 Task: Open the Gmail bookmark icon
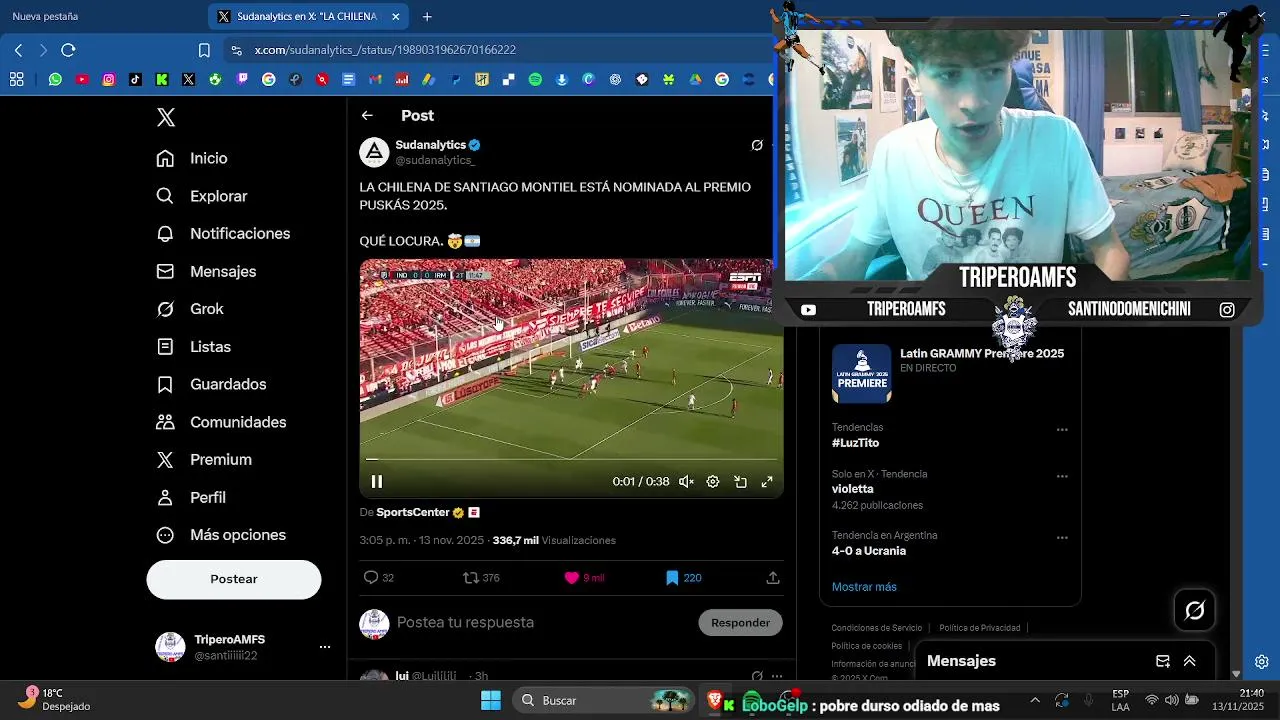(x=375, y=79)
